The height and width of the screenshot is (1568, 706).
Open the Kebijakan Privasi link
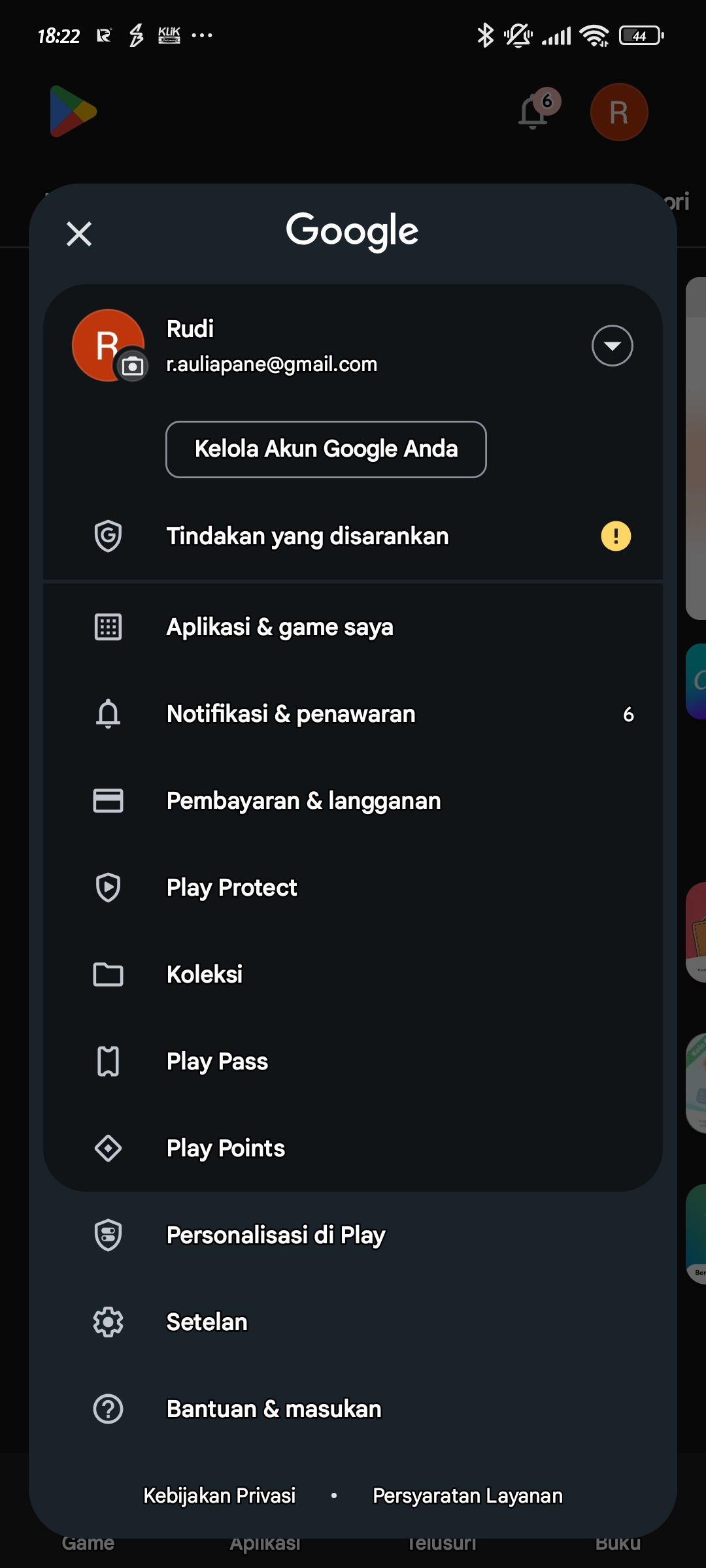click(220, 1495)
